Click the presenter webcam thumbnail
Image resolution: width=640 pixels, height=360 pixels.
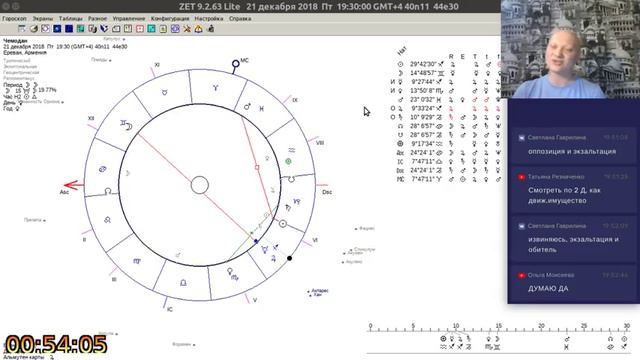pyautogui.click(x=570, y=49)
